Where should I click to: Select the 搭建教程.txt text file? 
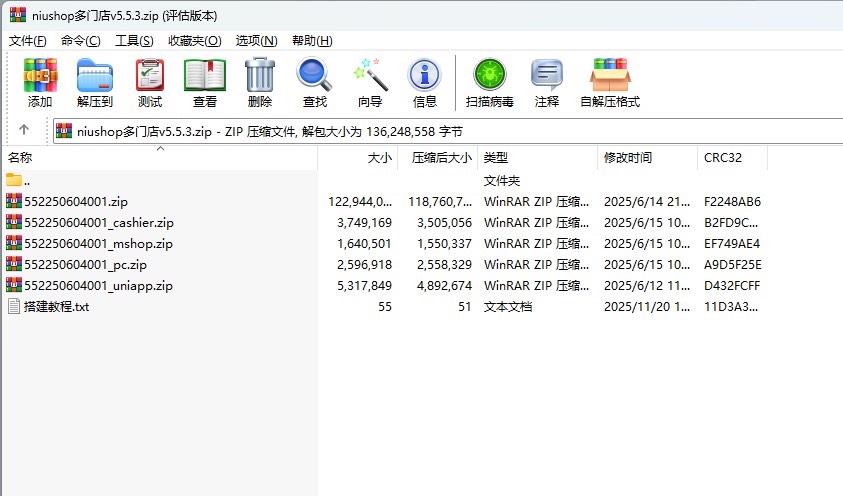(x=56, y=306)
